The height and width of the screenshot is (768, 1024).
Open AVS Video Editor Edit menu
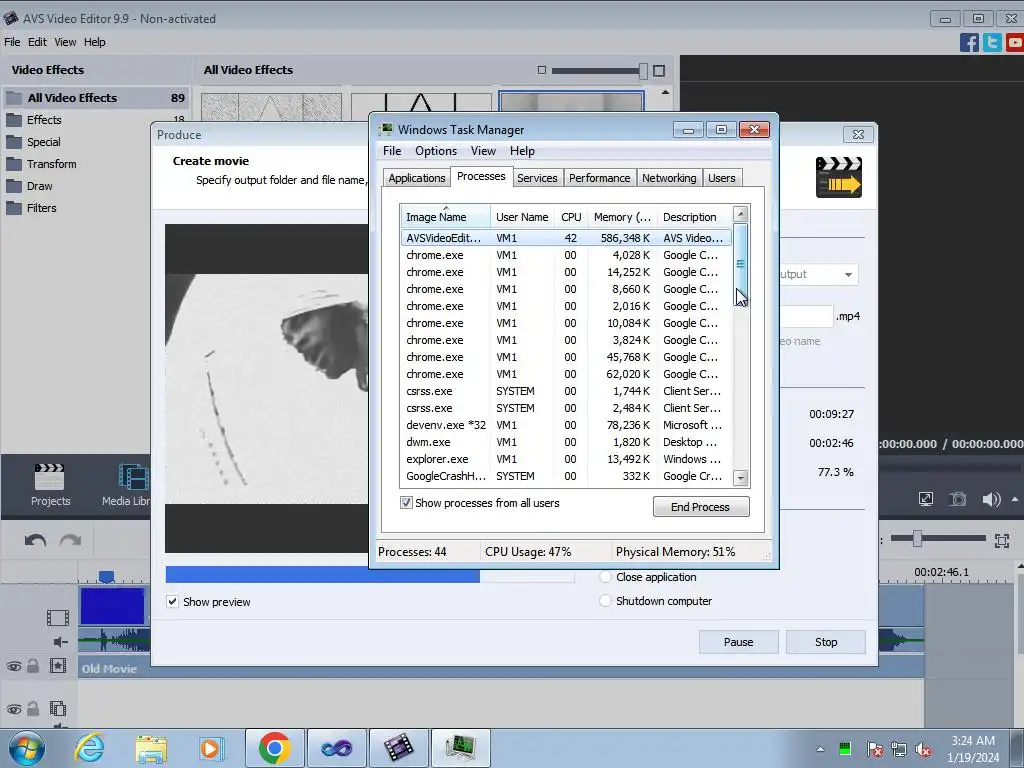coord(37,42)
